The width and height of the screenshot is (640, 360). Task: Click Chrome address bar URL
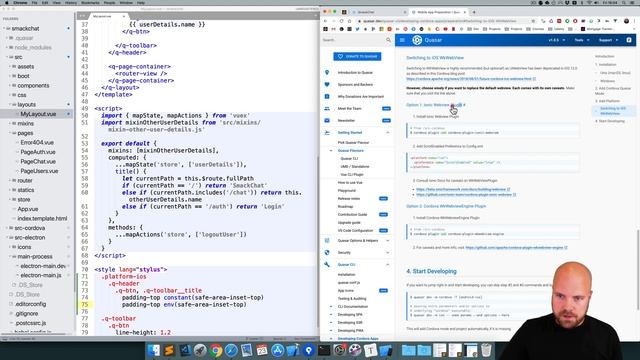(x=443, y=21)
